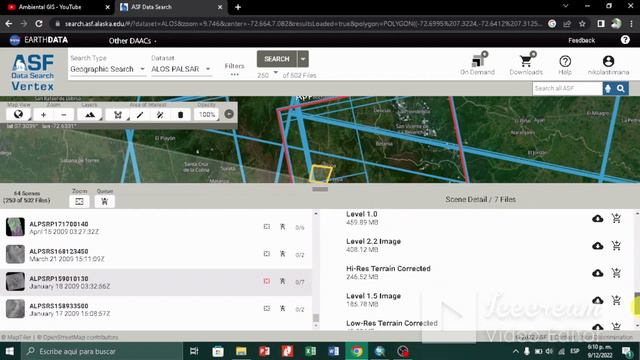Open the map Layers selector
The image size is (640, 360).
point(90,115)
